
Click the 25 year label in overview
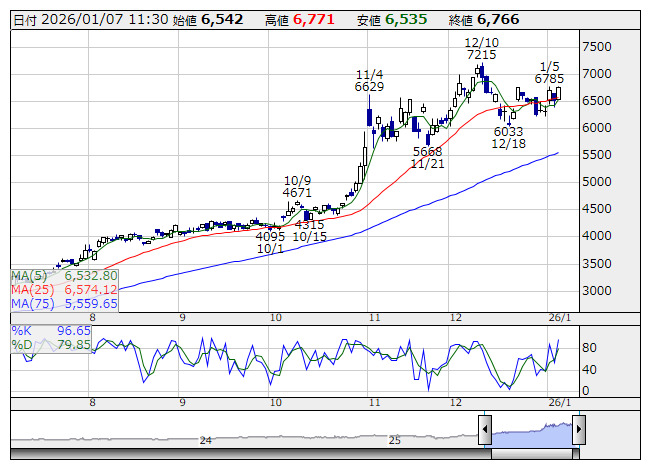(x=395, y=440)
